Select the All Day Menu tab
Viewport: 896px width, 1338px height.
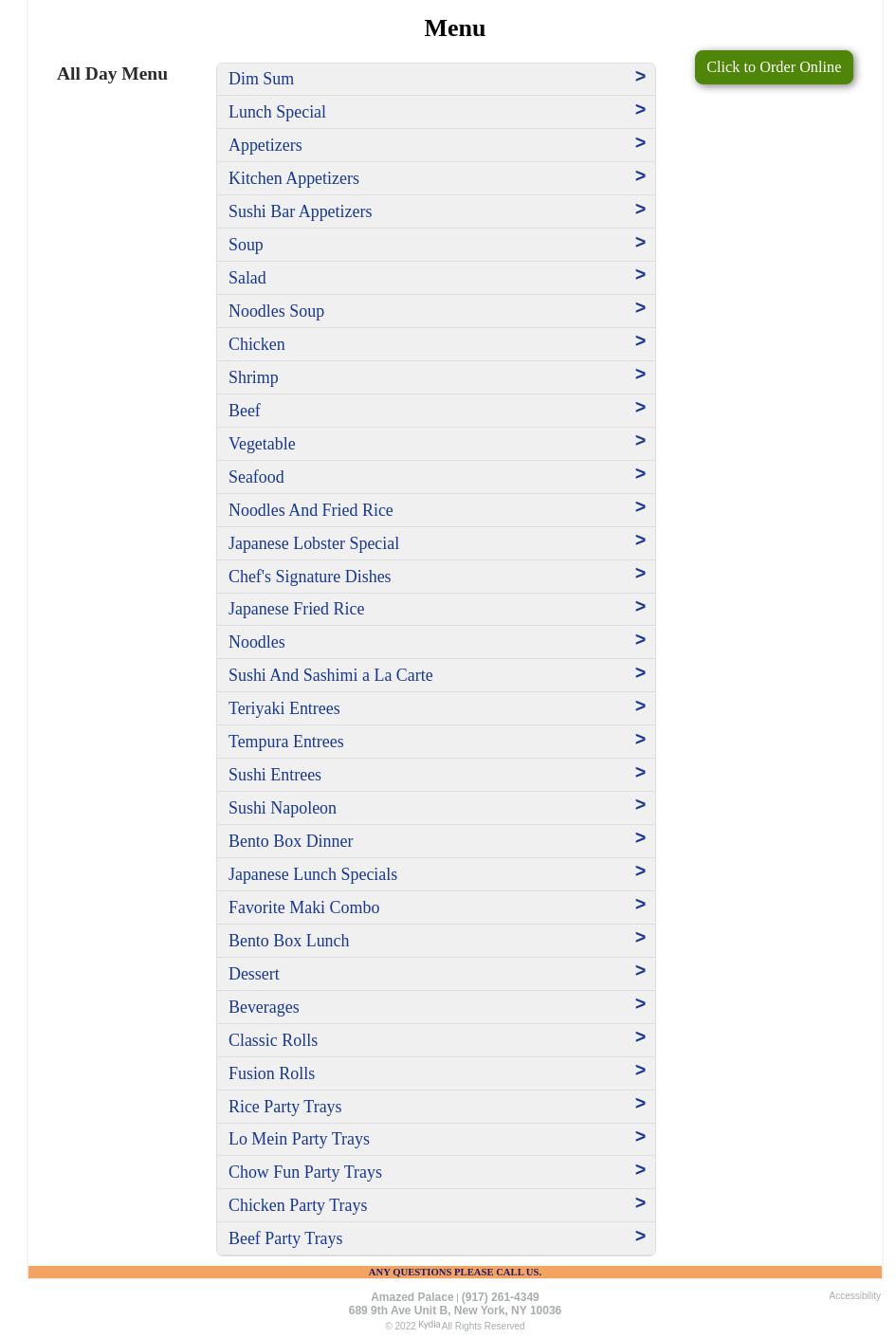(112, 73)
